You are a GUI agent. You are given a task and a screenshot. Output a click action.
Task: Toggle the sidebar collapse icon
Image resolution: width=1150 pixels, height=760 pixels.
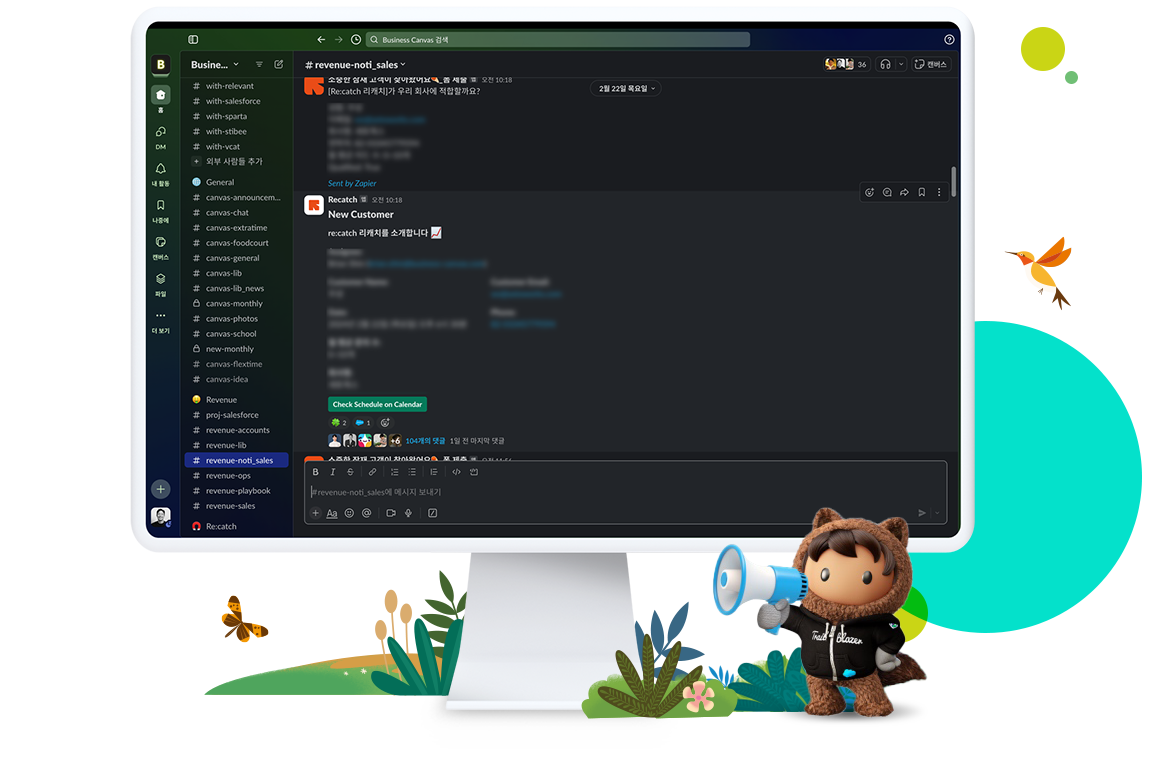(x=193, y=40)
